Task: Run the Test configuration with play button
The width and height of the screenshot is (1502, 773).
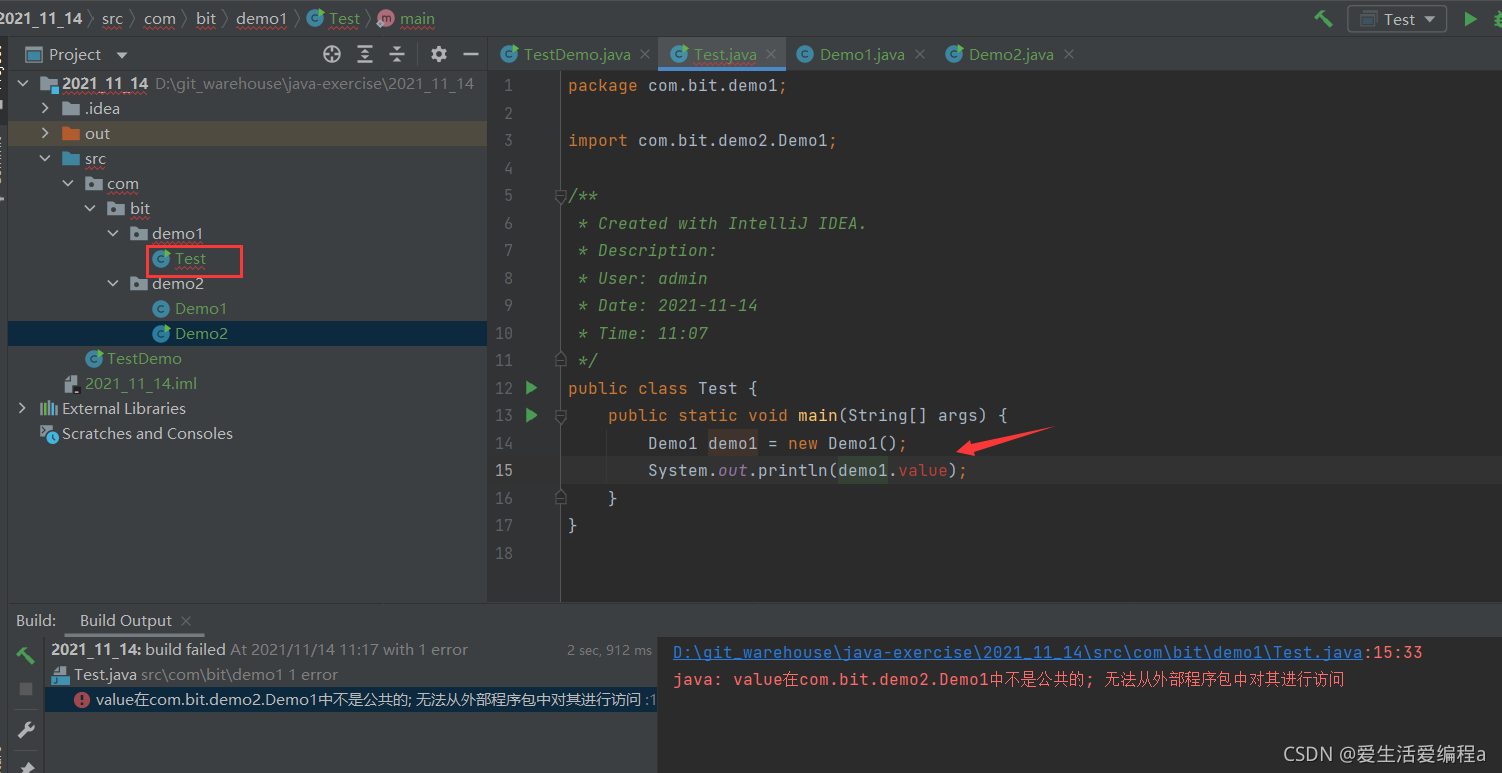Action: (x=1470, y=19)
